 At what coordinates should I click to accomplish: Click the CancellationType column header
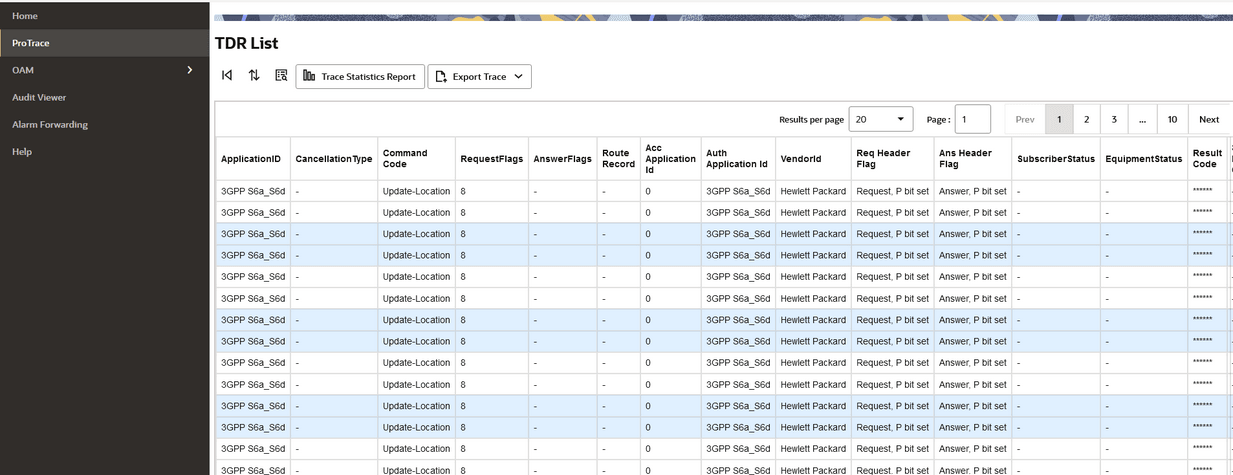click(x=334, y=159)
